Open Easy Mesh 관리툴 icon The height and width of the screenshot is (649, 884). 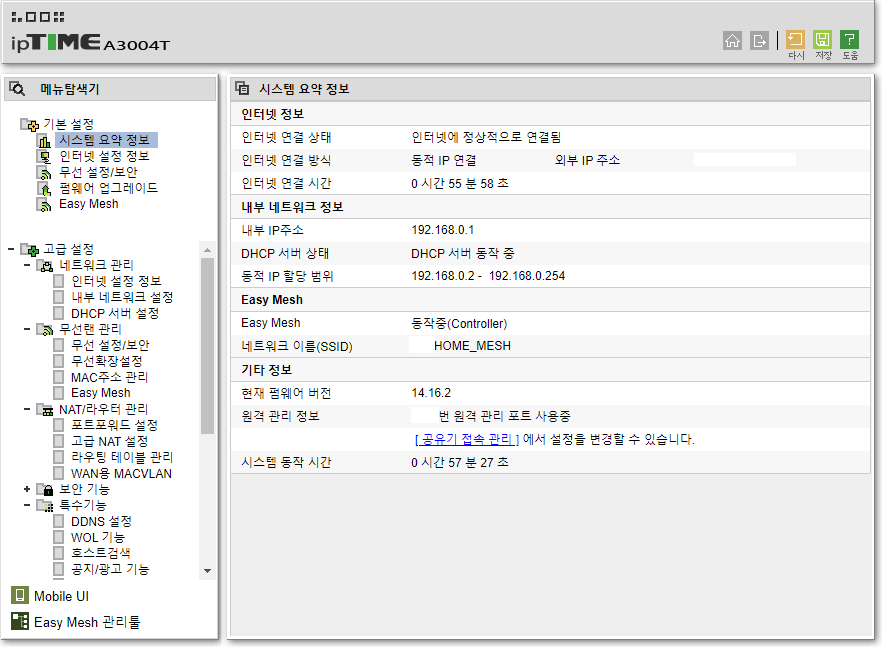pyautogui.click(x=20, y=621)
